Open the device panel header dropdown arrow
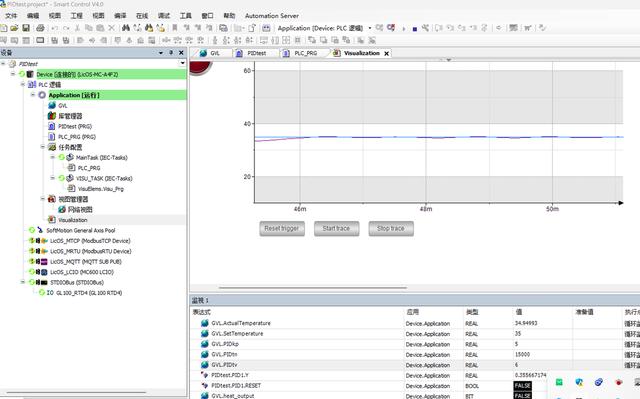The image size is (640, 399). click(161, 53)
